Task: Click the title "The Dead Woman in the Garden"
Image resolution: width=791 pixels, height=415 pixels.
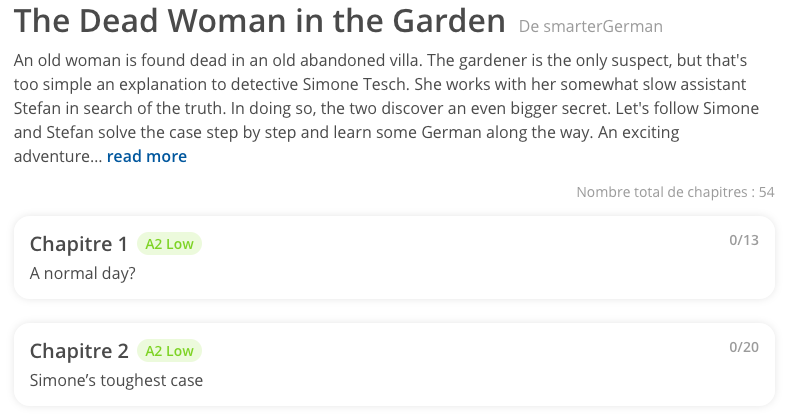Action: point(259,21)
